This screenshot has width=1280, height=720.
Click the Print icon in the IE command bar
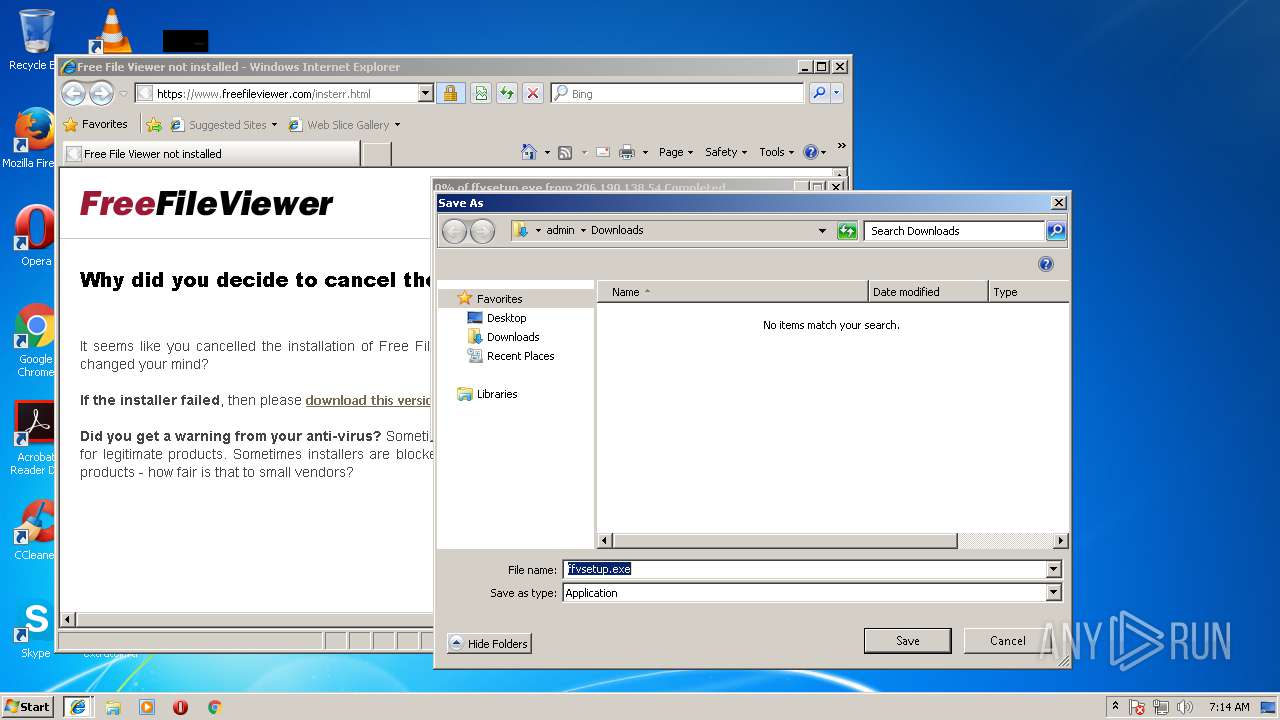(627, 152)
